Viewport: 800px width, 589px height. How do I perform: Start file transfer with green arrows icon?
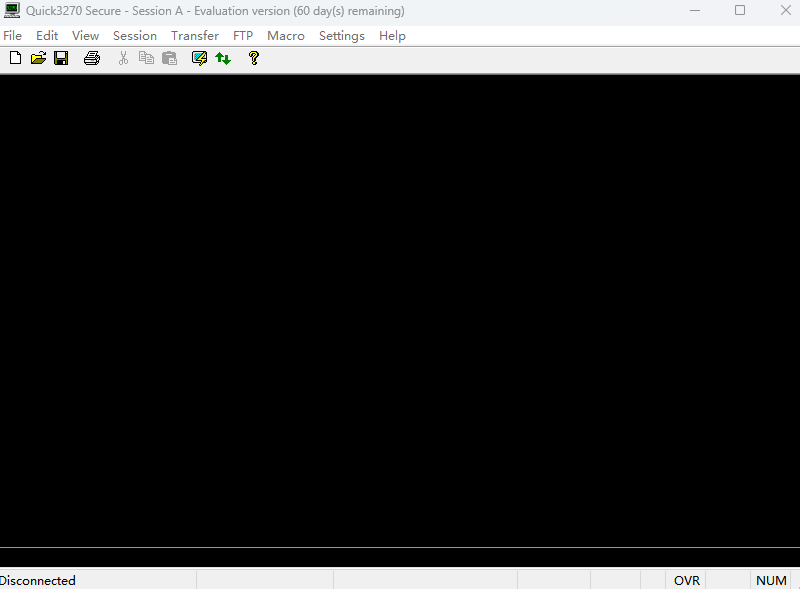[223, 58]
